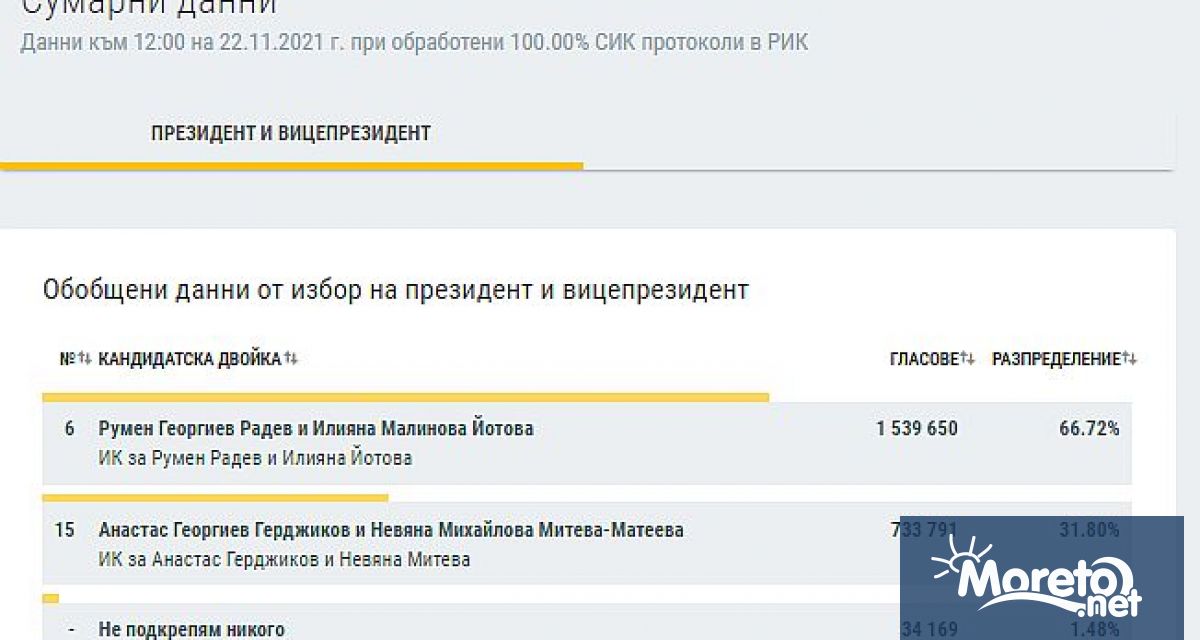Click the long yellow bar above Радев

[x=405, y=397]
